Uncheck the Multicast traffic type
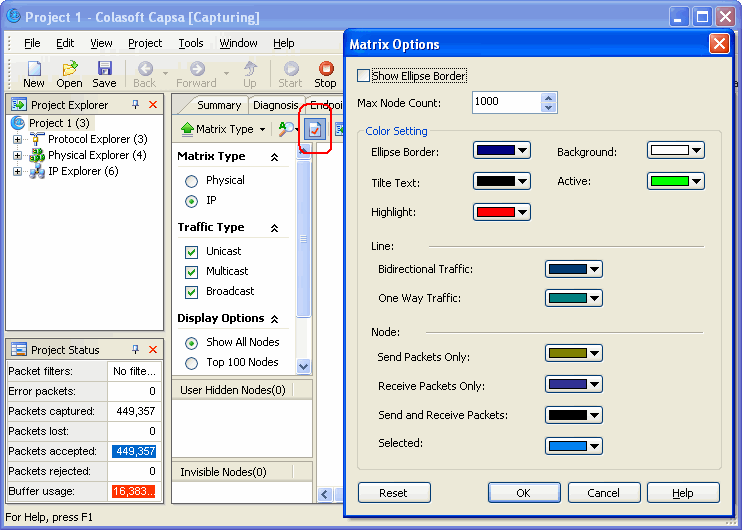 pos(191,272)
